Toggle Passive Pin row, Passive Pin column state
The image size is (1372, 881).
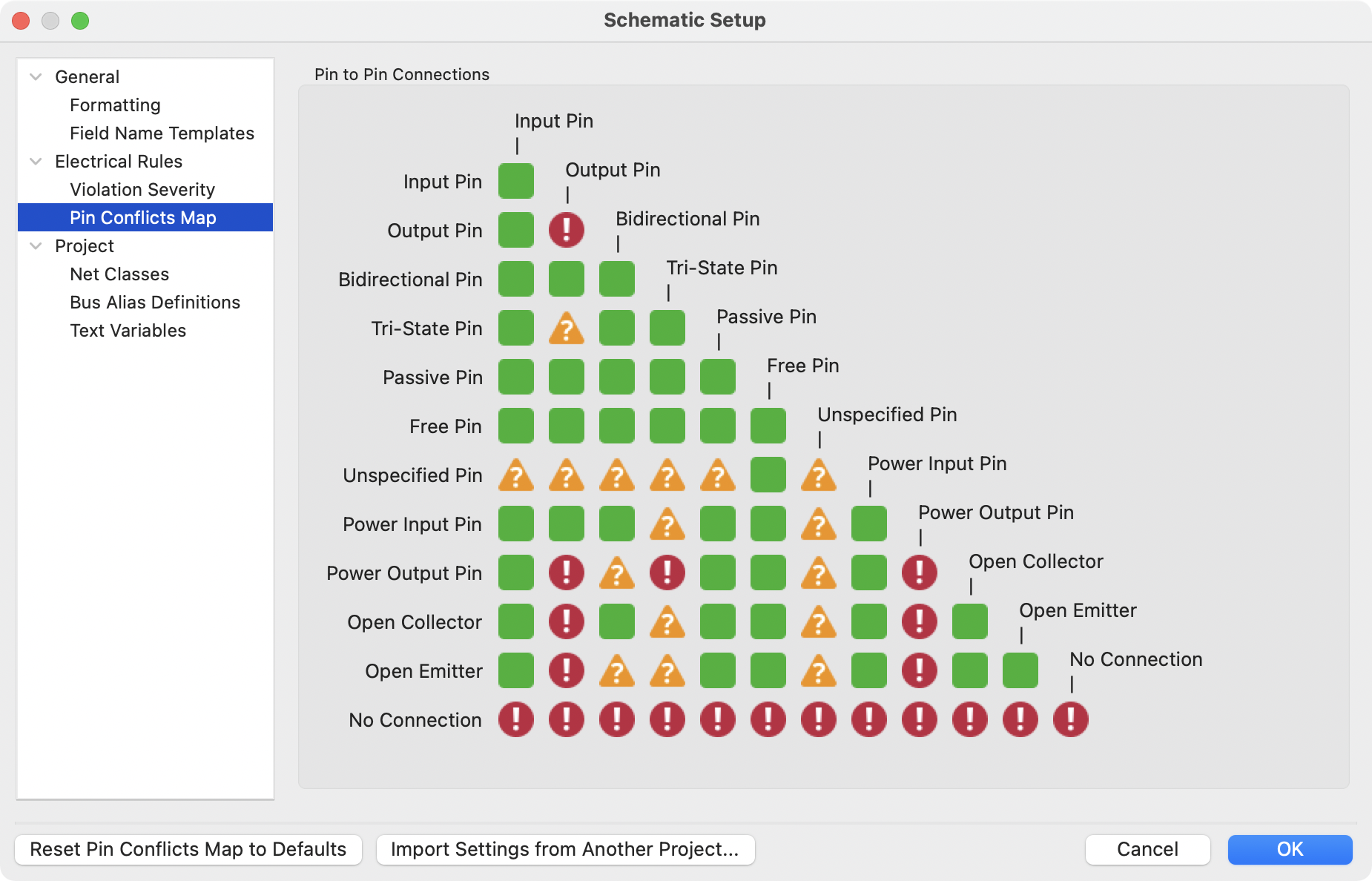click(x=717, y=377)
